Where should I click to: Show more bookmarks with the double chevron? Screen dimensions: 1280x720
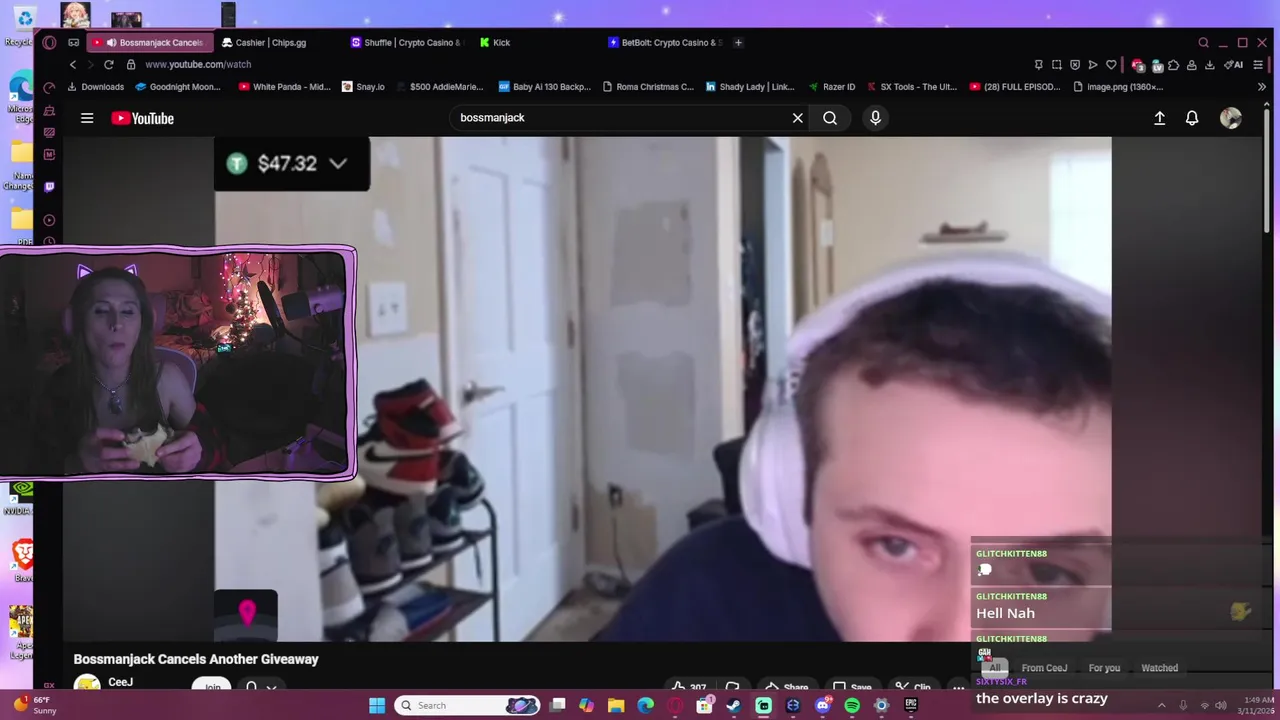click(1261, 87)
